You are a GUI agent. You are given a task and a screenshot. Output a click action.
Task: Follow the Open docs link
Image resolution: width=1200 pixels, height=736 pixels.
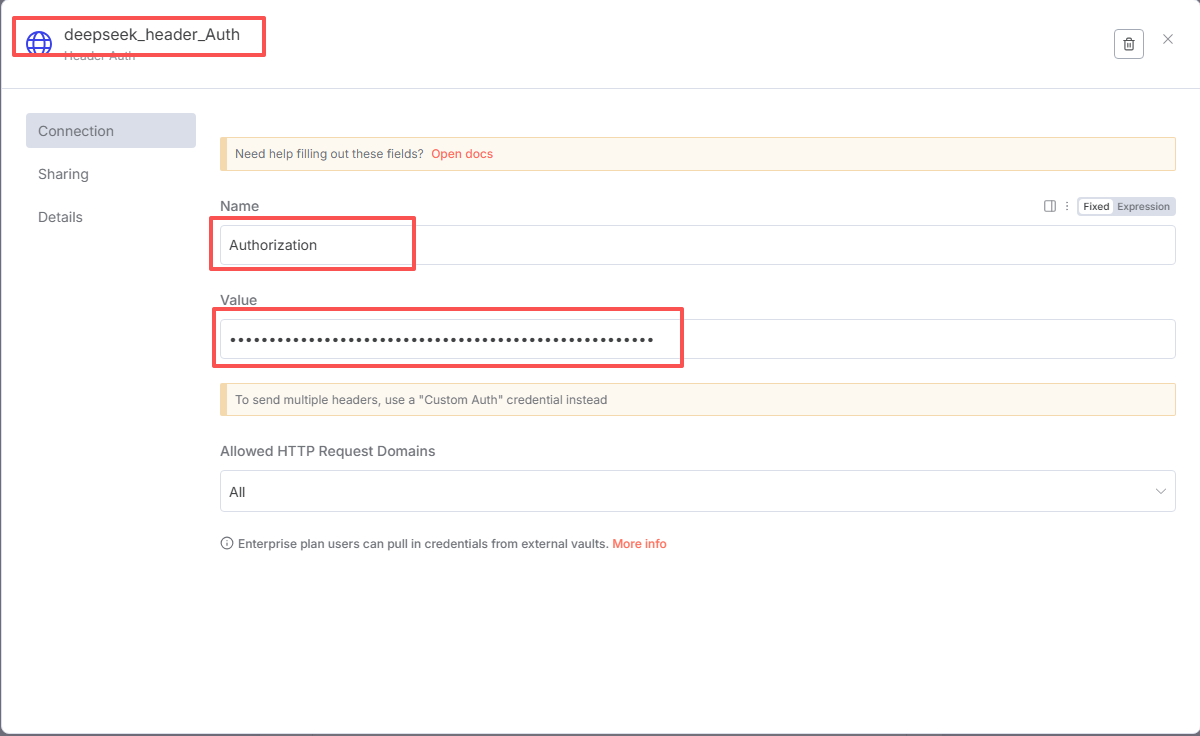462,154
